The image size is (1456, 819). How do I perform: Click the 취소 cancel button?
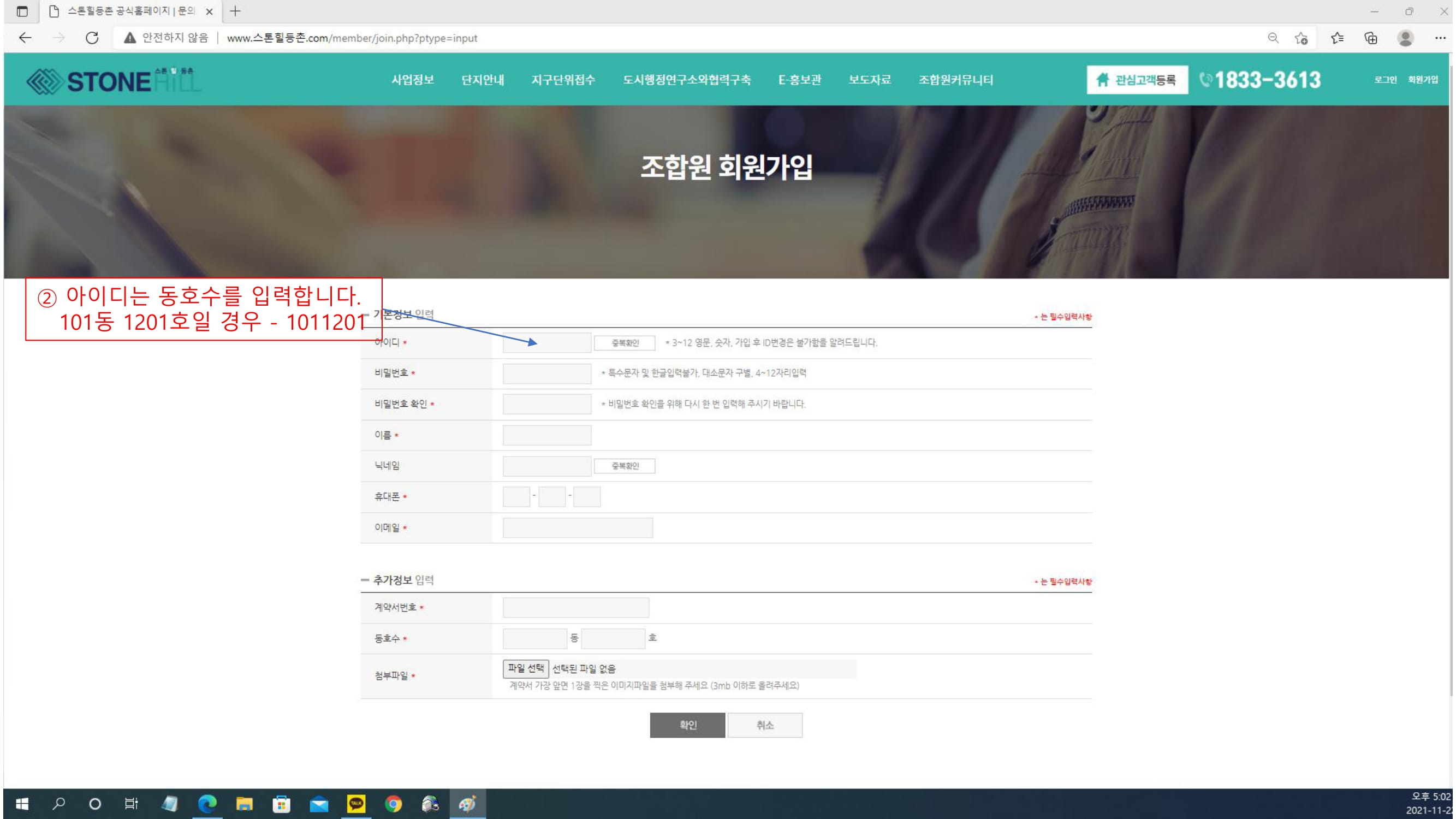click(x=765, y=725)
